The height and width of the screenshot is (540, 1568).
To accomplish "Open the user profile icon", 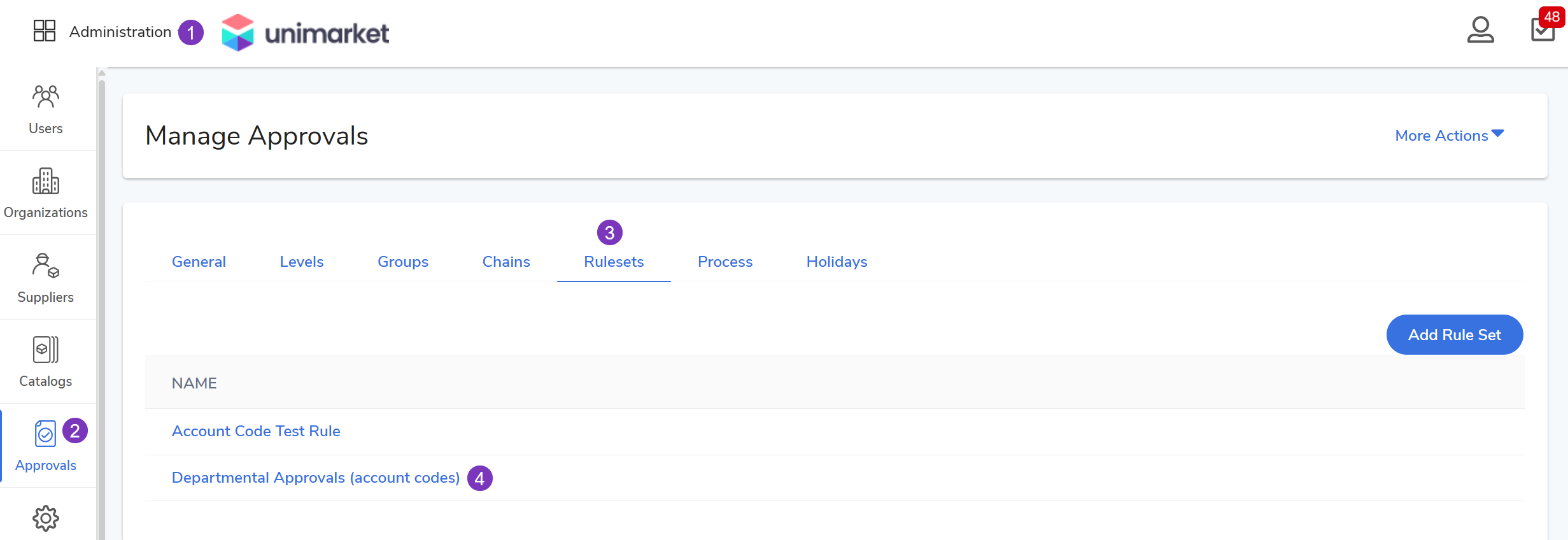I will (1480, 30).
